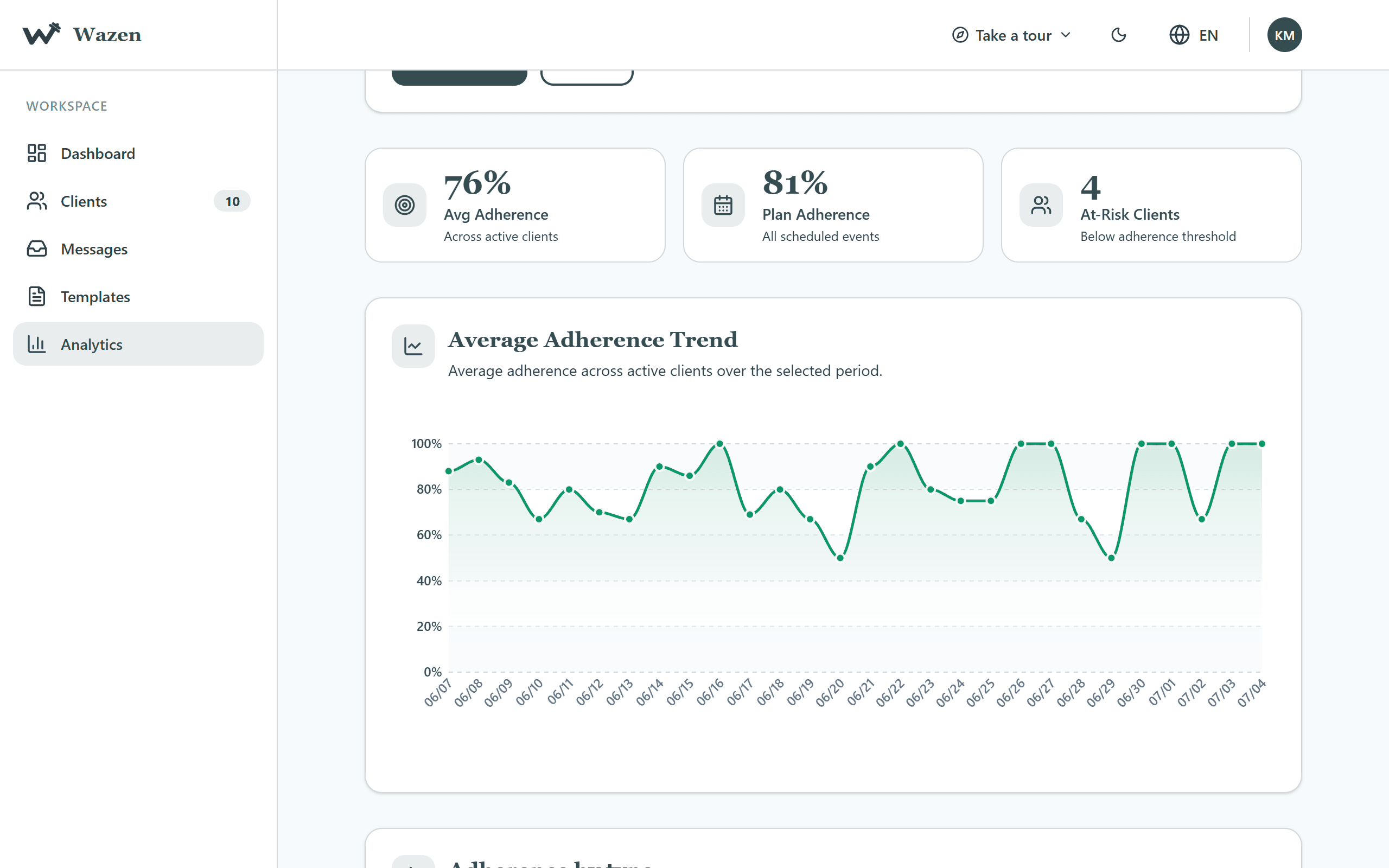Click the Across active clients caption
Viewport: 1389px width, 868px height.
[500, 237]
